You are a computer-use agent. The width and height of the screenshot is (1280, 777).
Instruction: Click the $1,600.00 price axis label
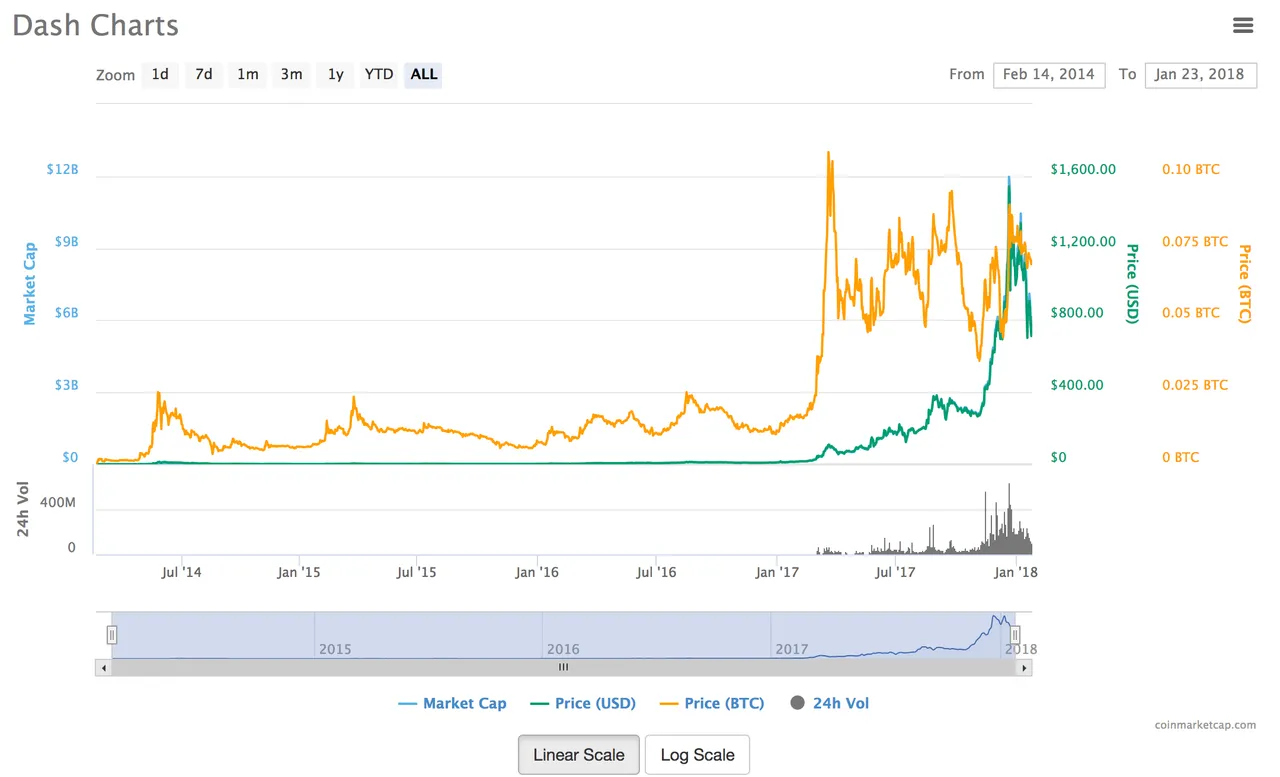click(1083, 169)
